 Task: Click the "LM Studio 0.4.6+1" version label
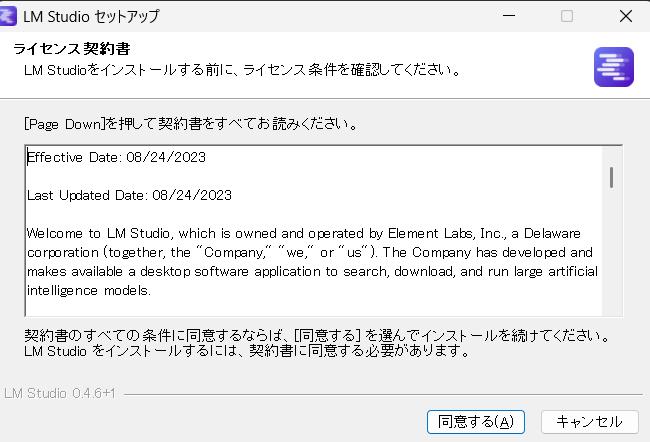click(x=60, y=393)
